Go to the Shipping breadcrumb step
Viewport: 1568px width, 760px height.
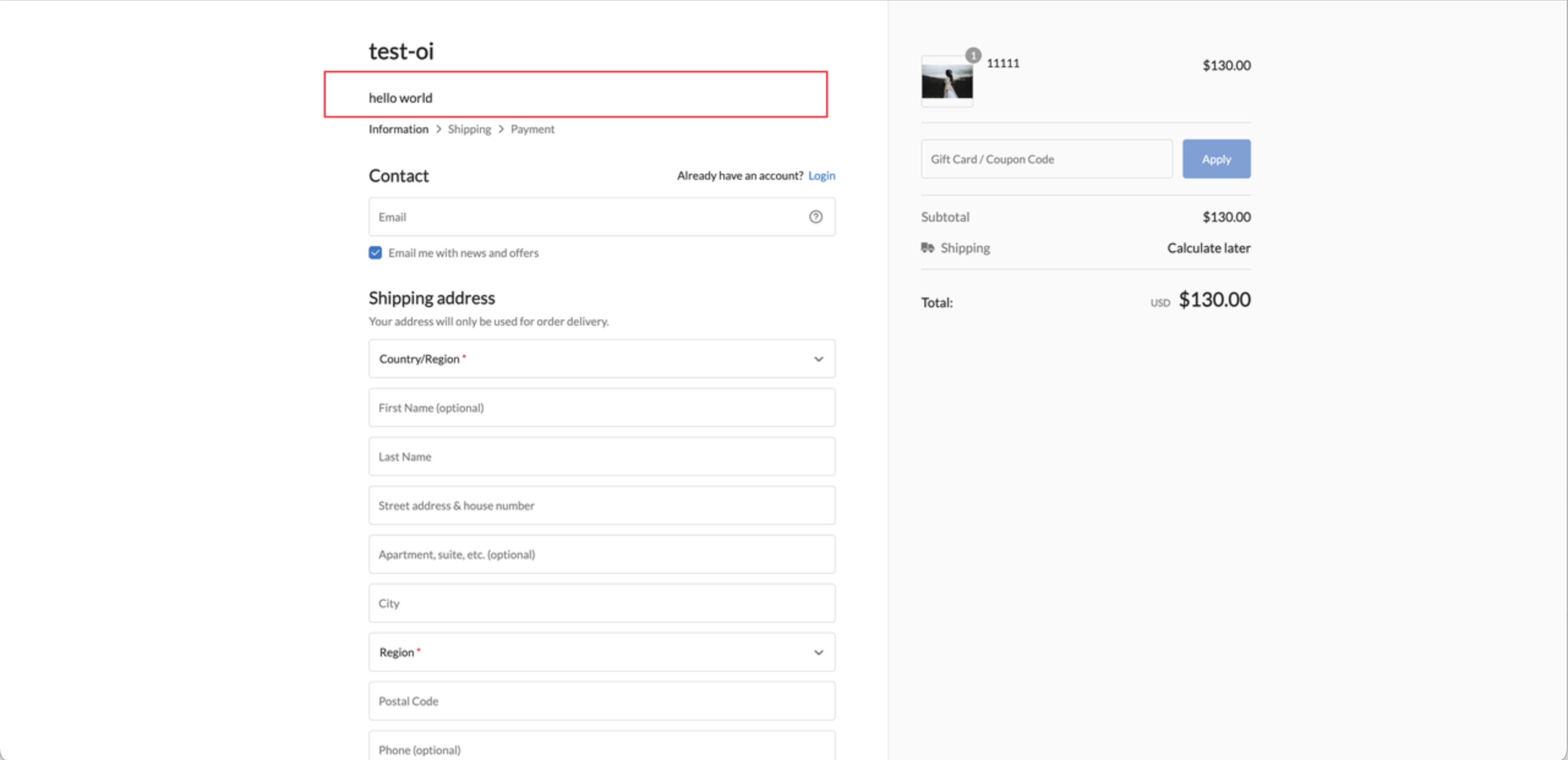pyautogui.click(x=469, y=129)
